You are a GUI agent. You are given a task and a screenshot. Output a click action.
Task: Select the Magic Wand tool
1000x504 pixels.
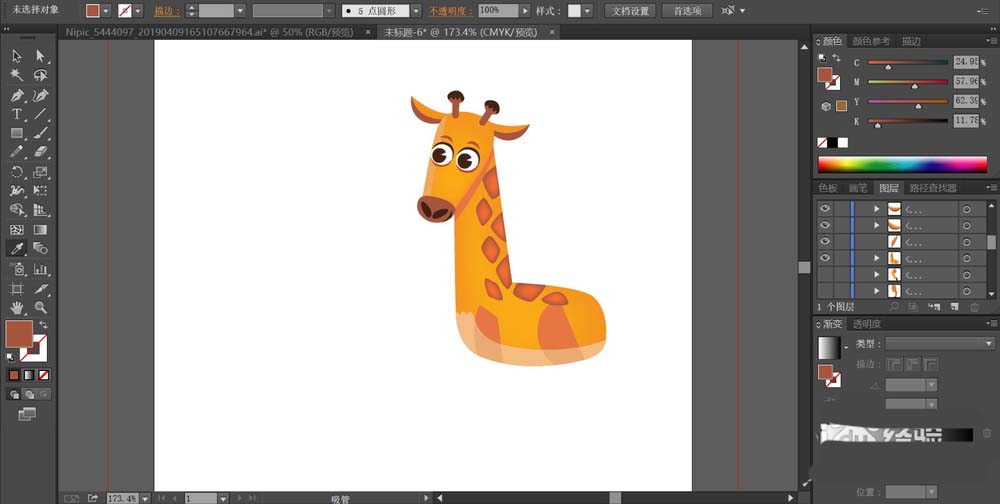17,75
